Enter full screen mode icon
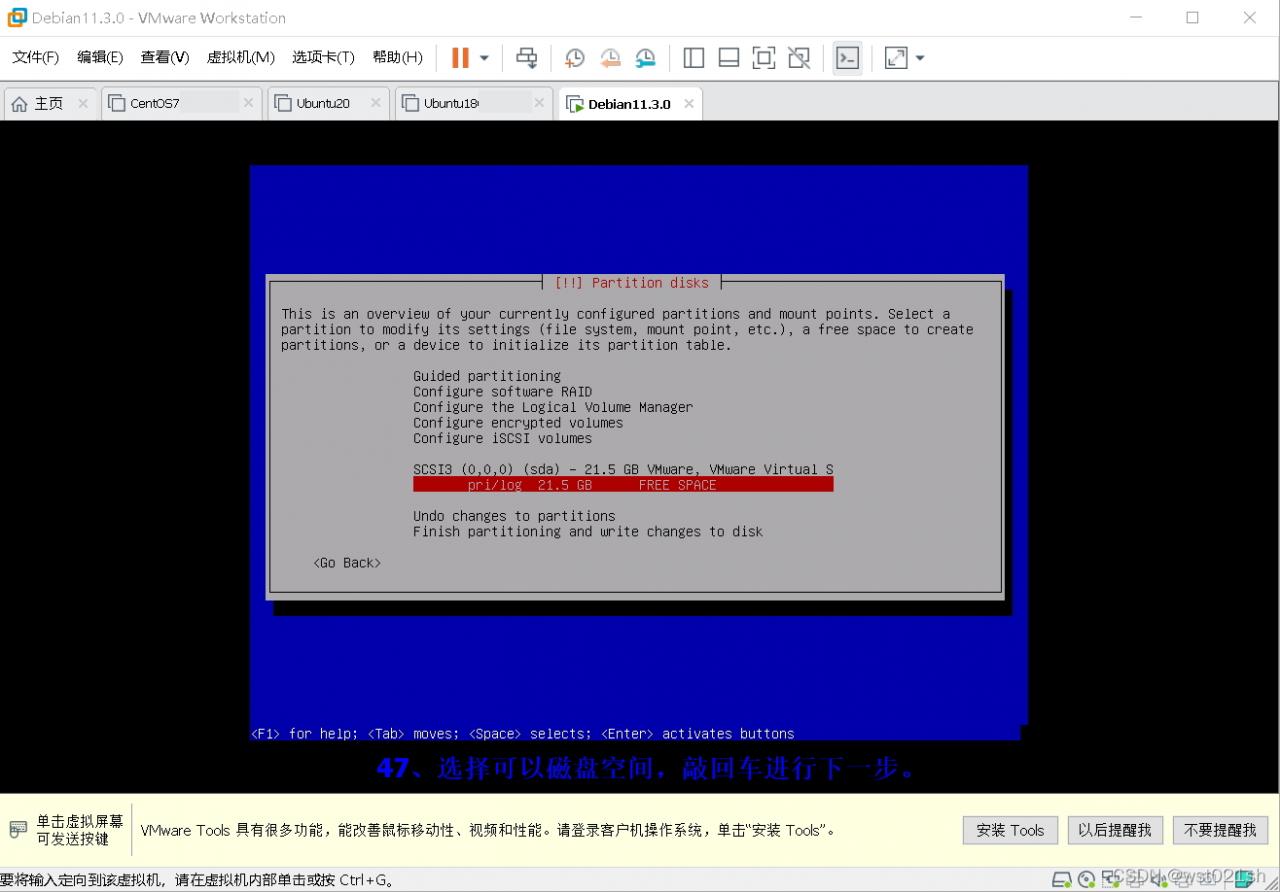The image size is (1280, 892). [x=764, y=58]
